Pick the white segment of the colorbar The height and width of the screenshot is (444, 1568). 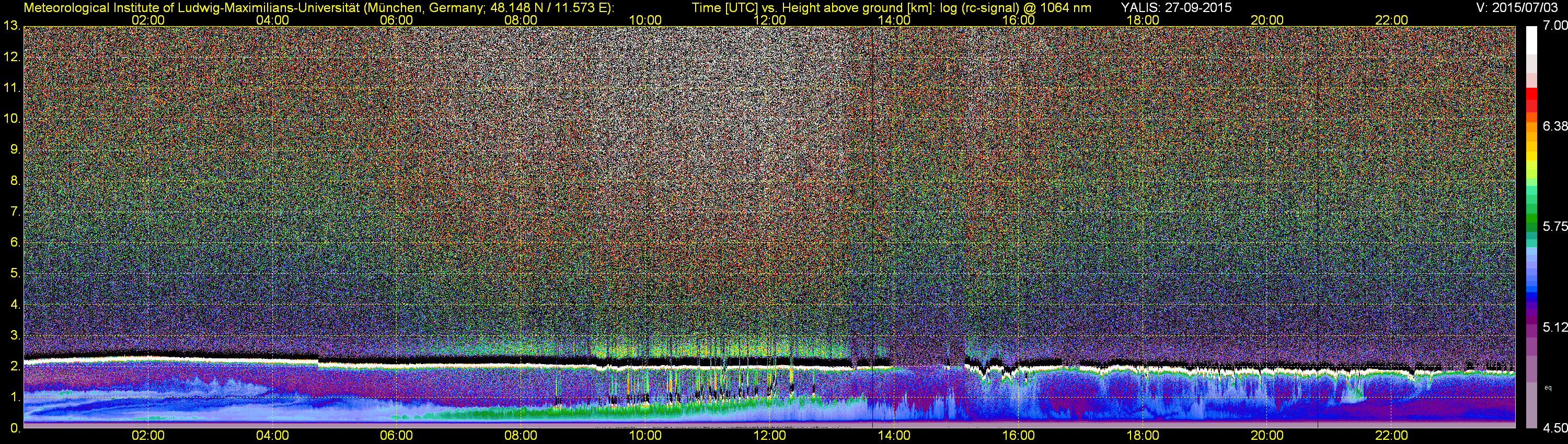point(1531,40)
